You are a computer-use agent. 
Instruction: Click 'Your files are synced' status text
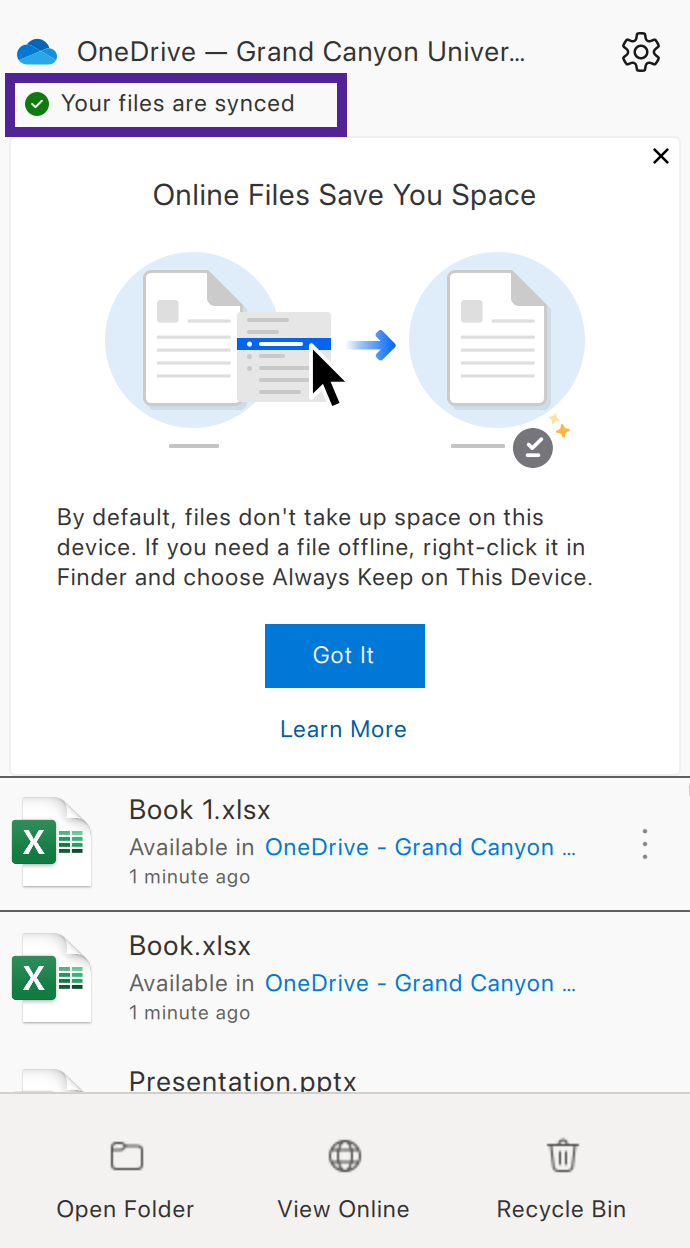coord(178,103)
